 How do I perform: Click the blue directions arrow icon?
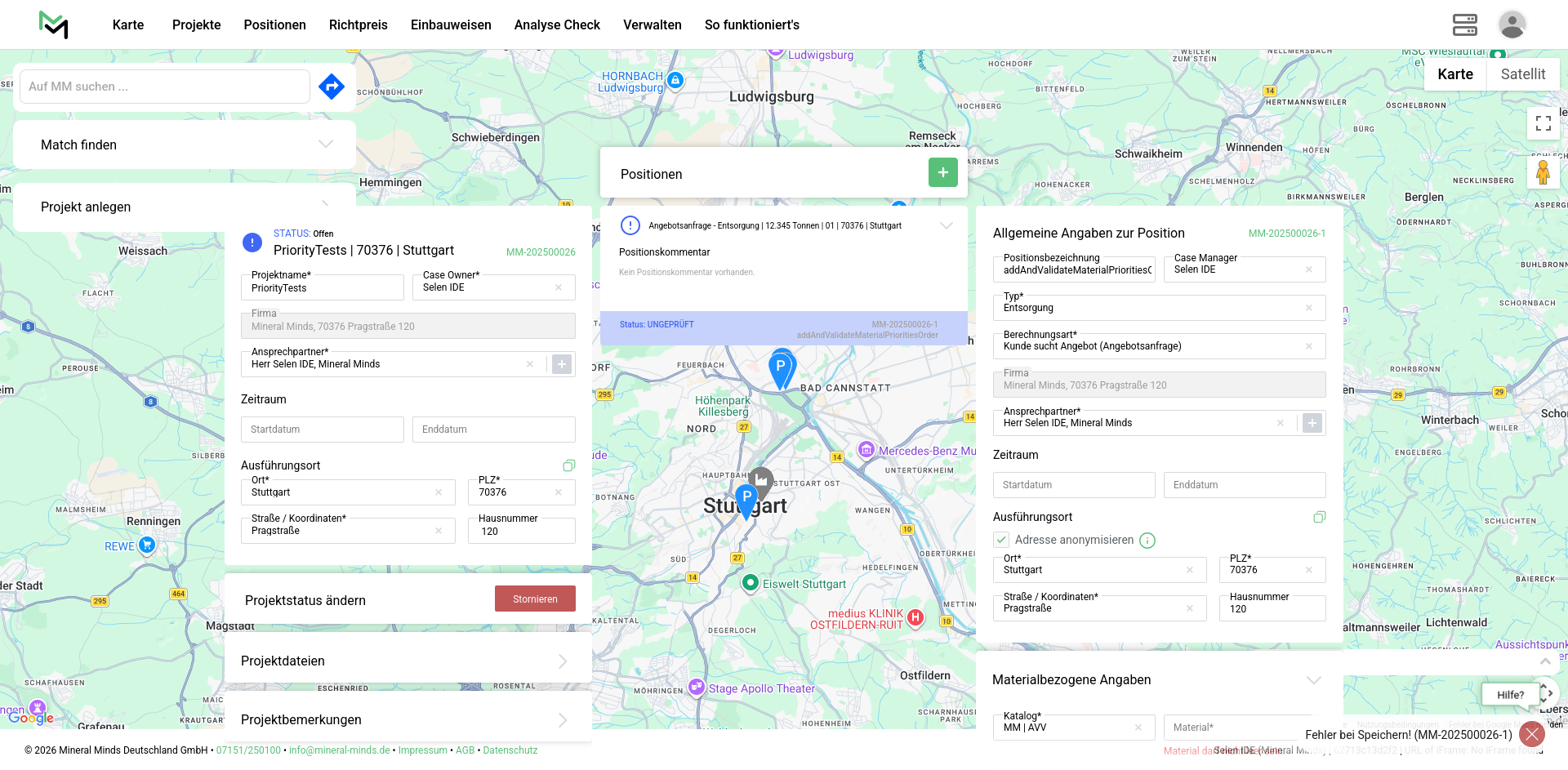coord(331,87)
